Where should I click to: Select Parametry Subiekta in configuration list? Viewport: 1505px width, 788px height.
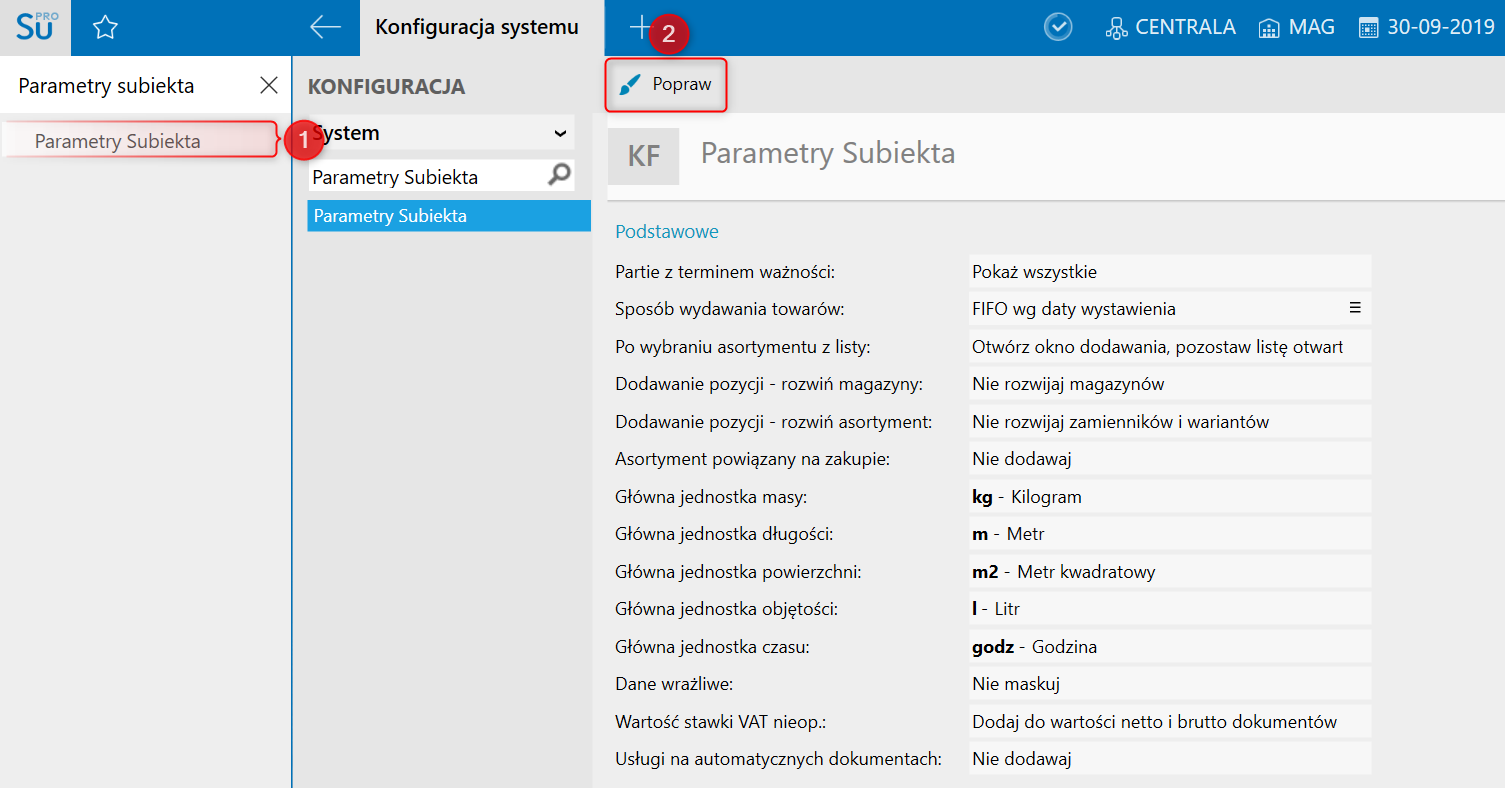pos(448,216)
